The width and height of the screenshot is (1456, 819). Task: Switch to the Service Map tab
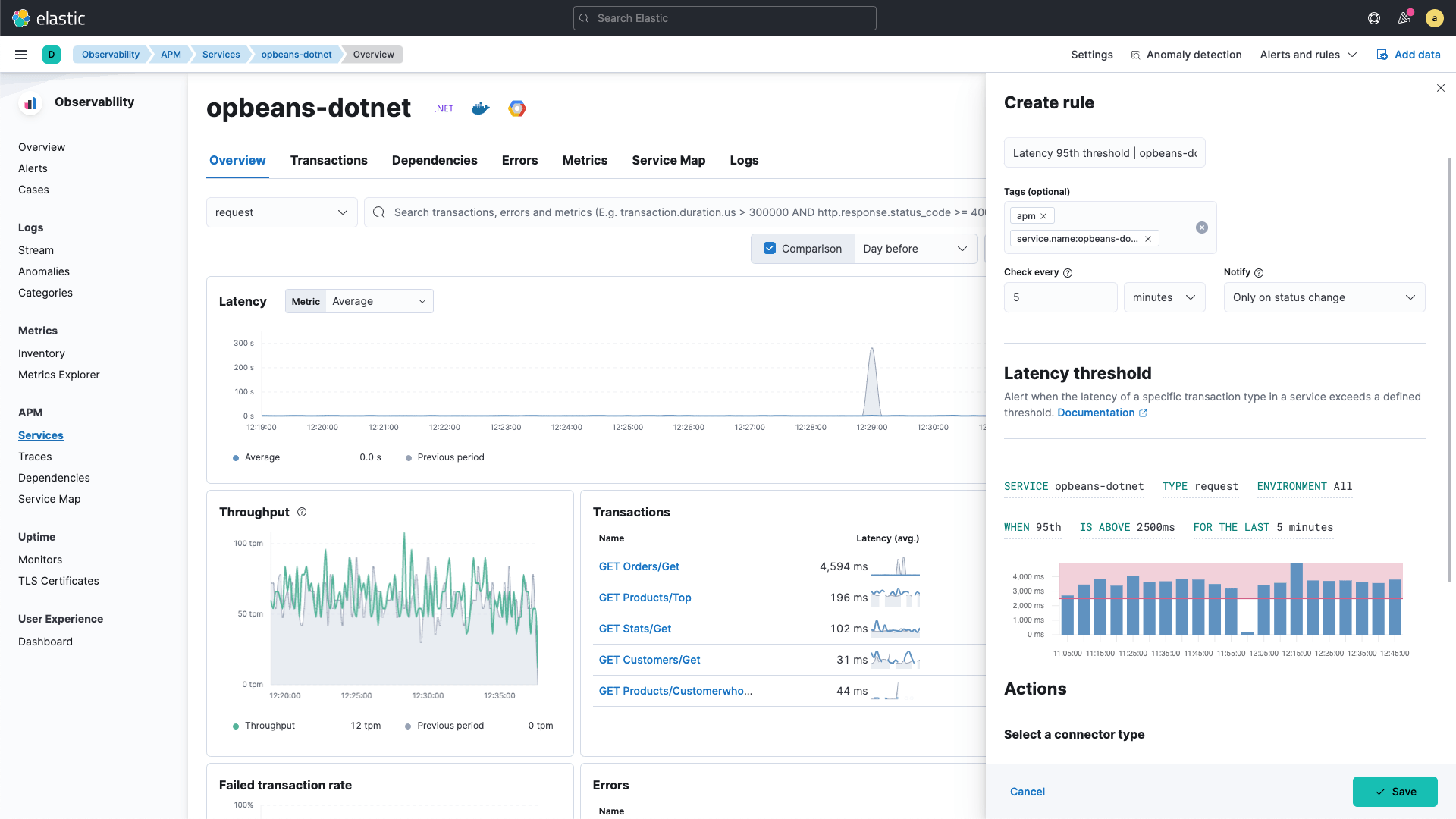pyautogui.click(x=668, y=160)
